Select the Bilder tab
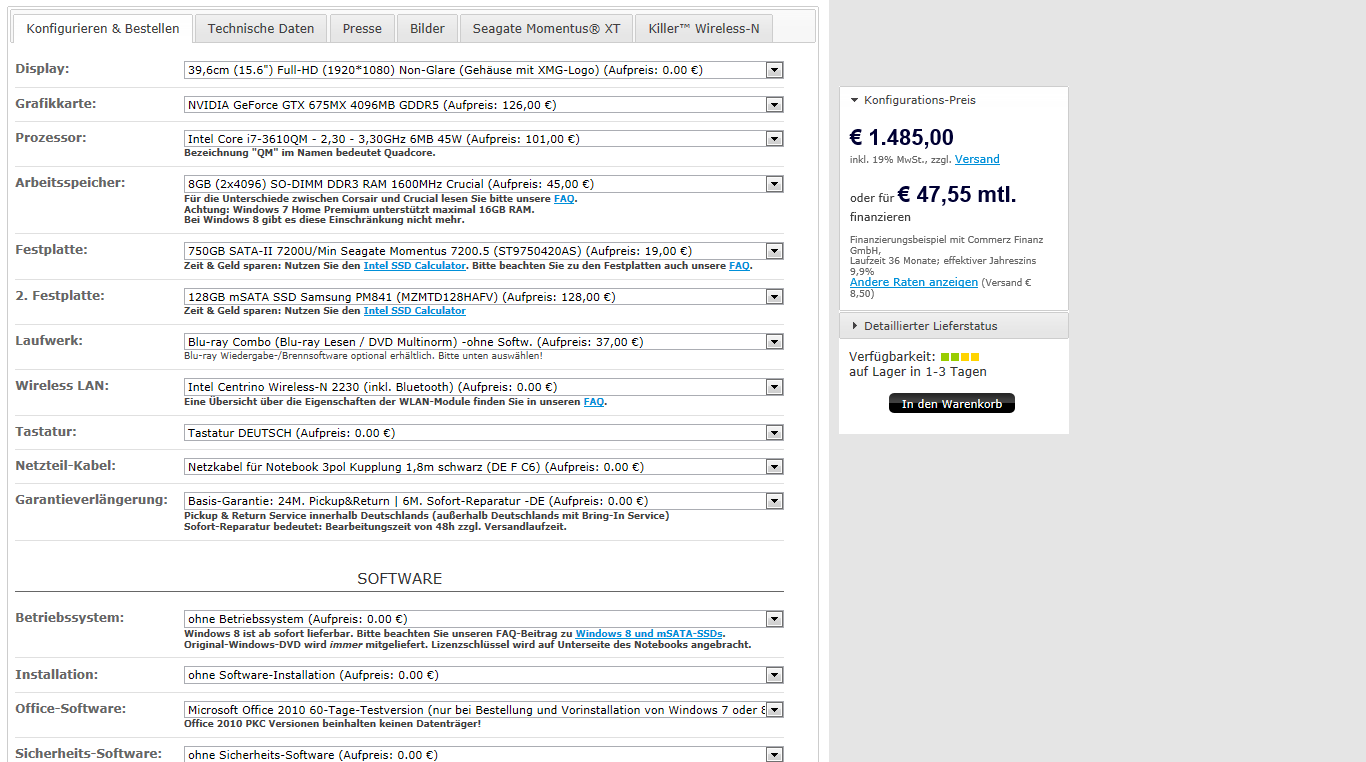Image resolution: width=1366 pixels, height=762 pixels. click(x=427, y=28)
